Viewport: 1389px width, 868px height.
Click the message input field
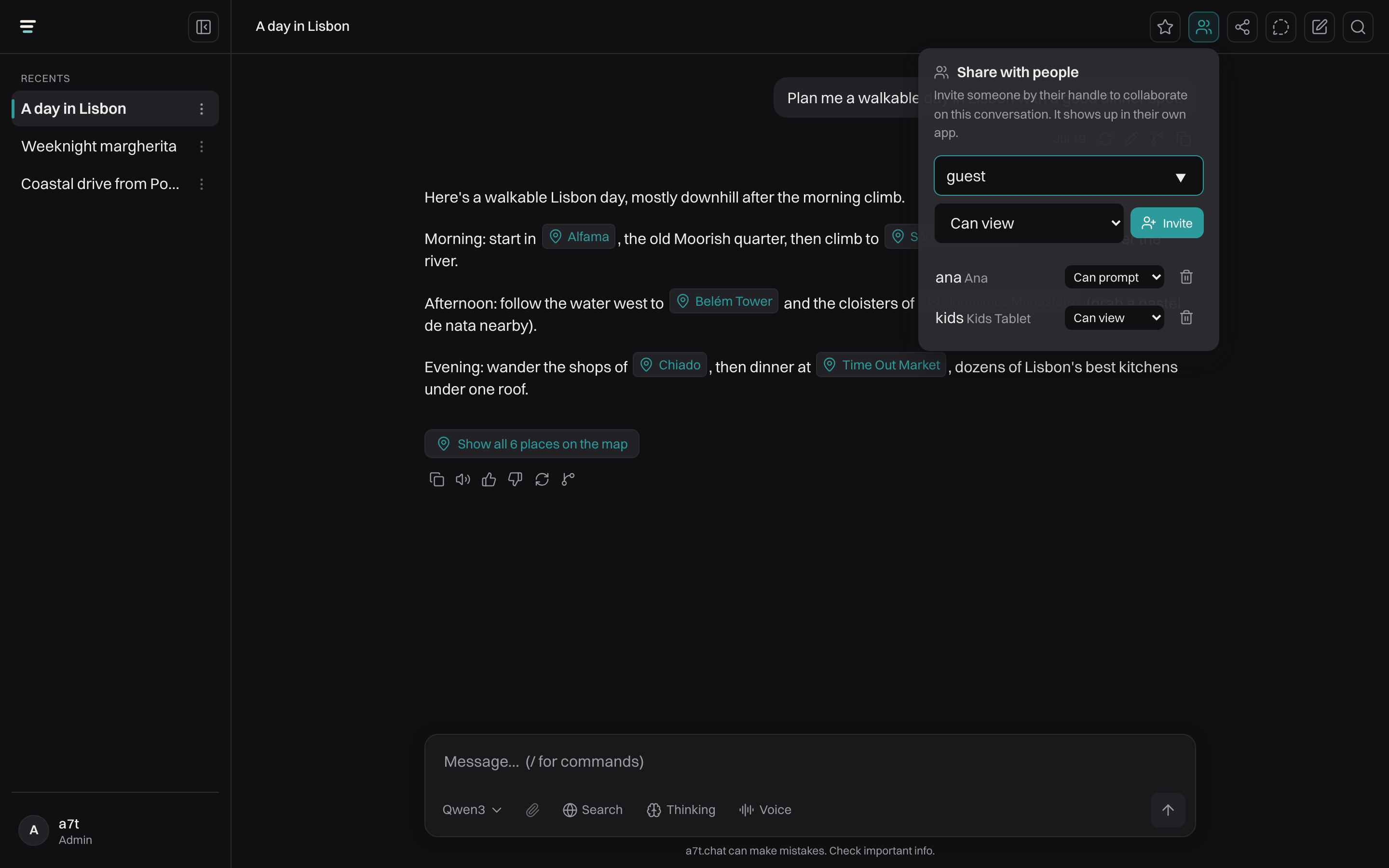(809, 761)
